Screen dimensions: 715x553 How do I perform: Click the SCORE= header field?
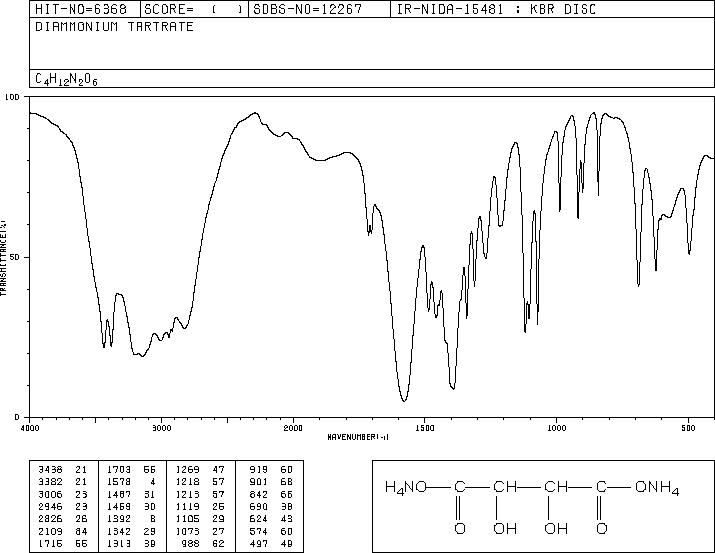tap(193, 9)
